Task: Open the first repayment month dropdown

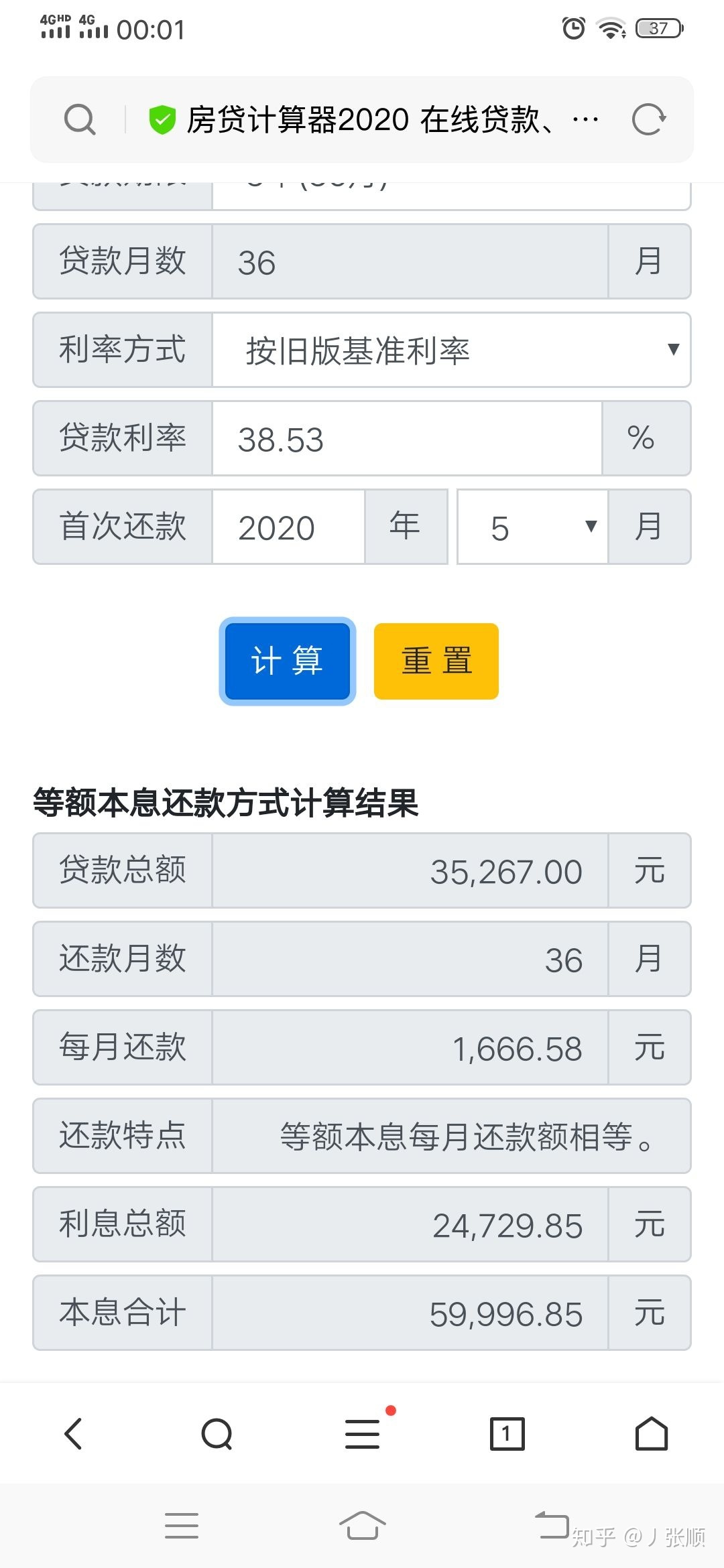Action: pos(532,527)
